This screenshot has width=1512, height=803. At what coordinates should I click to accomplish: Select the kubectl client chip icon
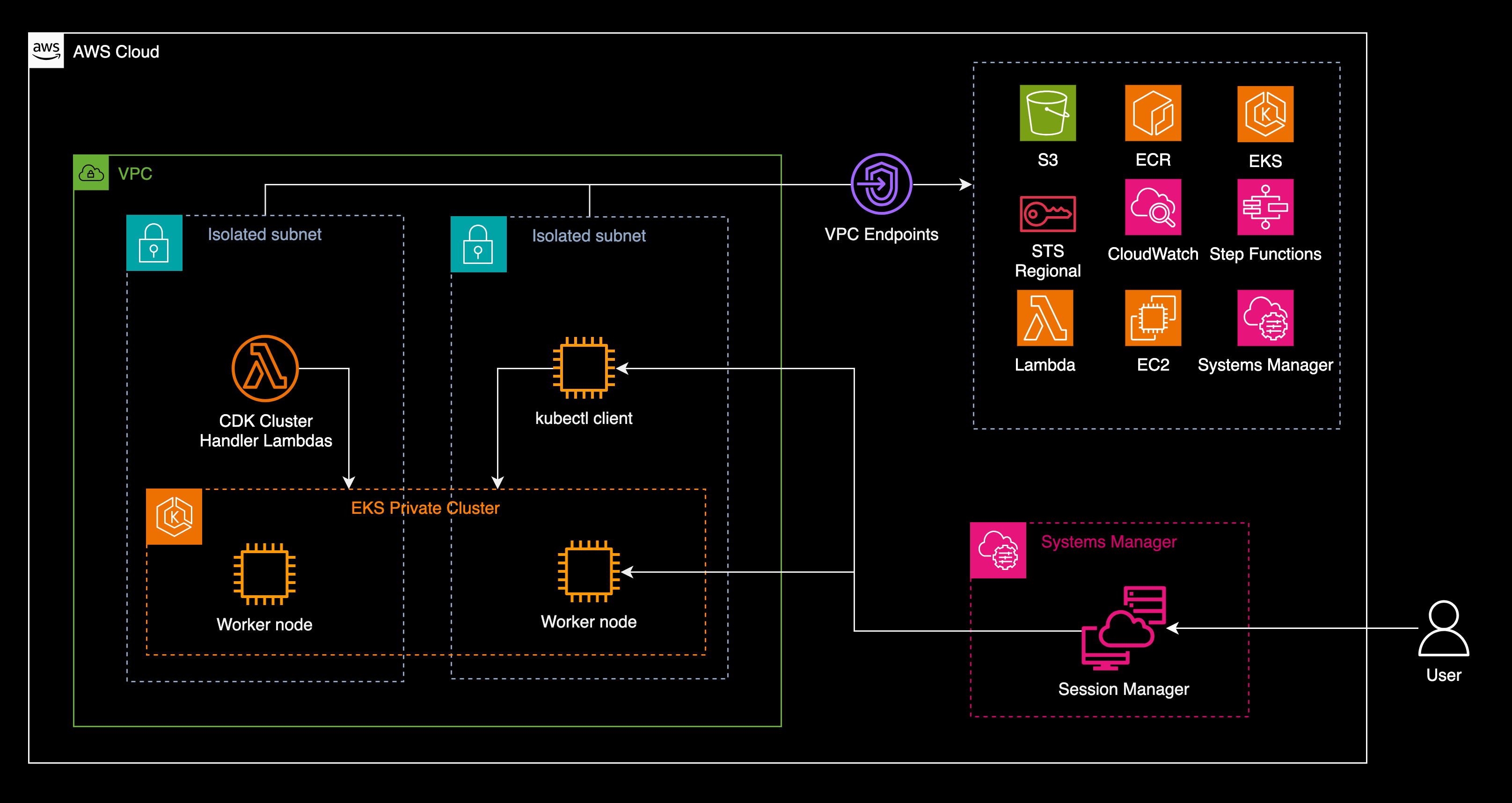tap(584, 367)
